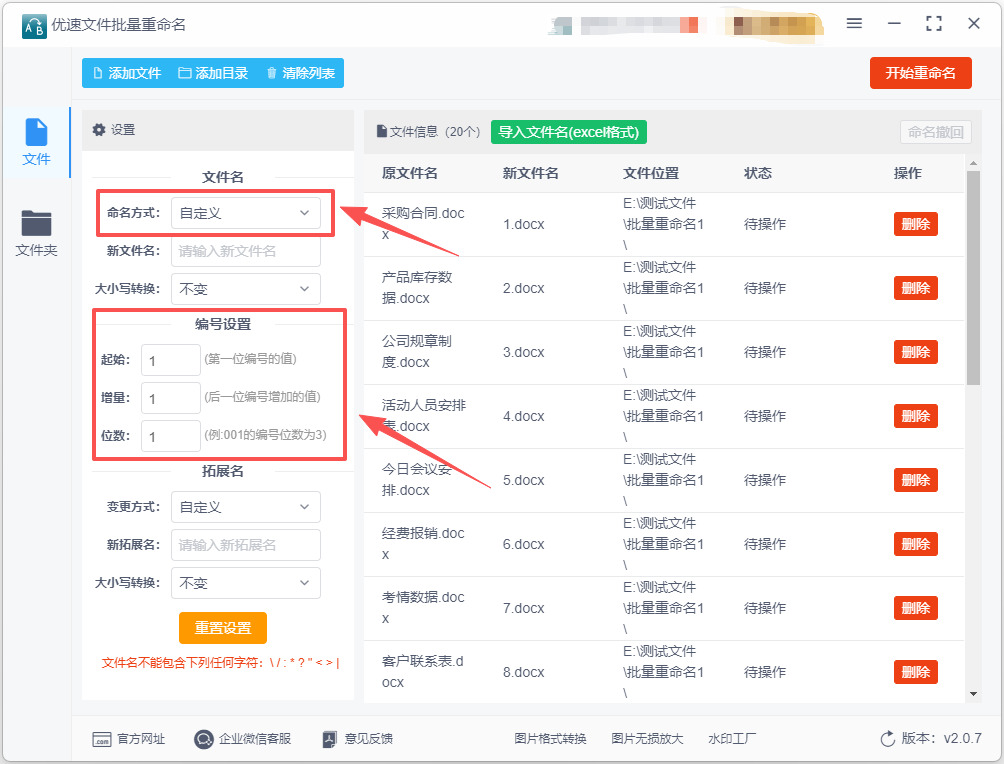
Task: Delete the 采购合同.docx row
Action: (x=915, y=224)
